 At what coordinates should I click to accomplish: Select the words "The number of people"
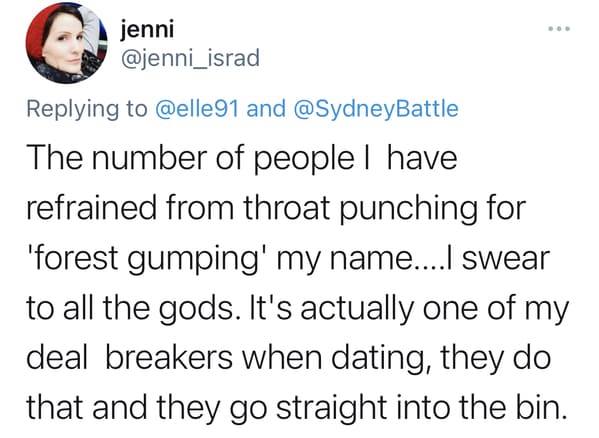pyautogui.click(x=190, y=159)
